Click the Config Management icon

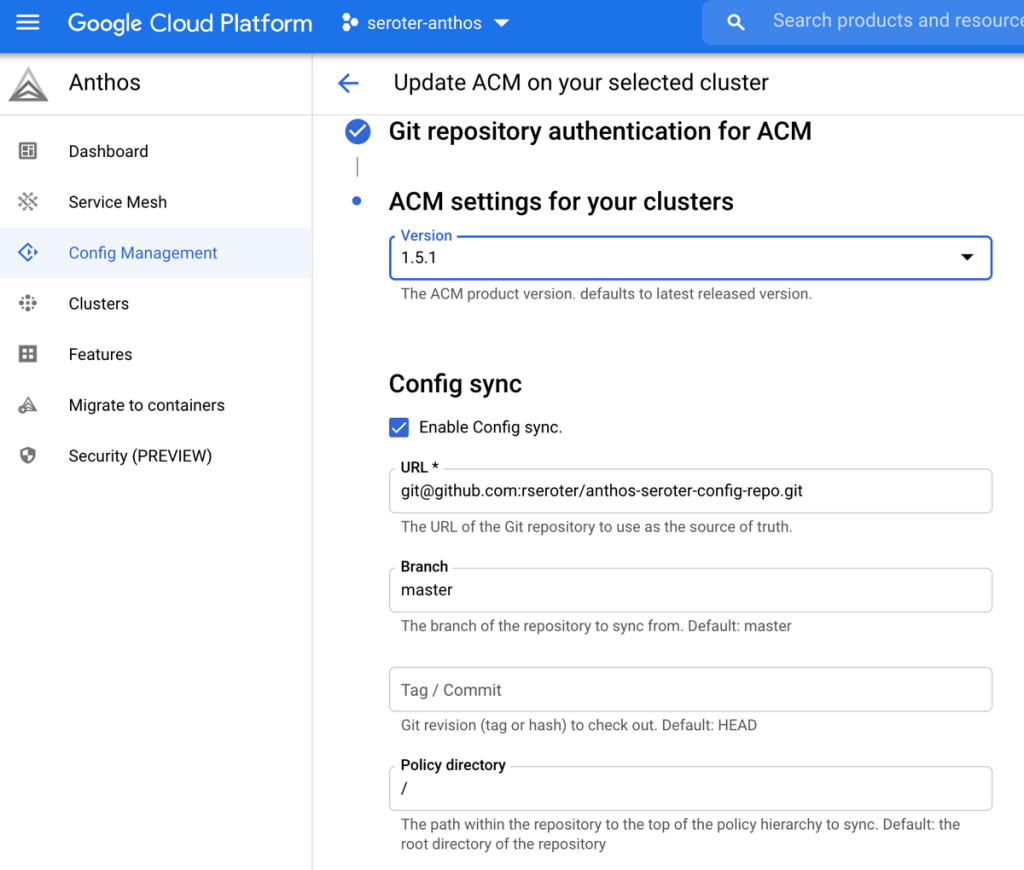28,253
